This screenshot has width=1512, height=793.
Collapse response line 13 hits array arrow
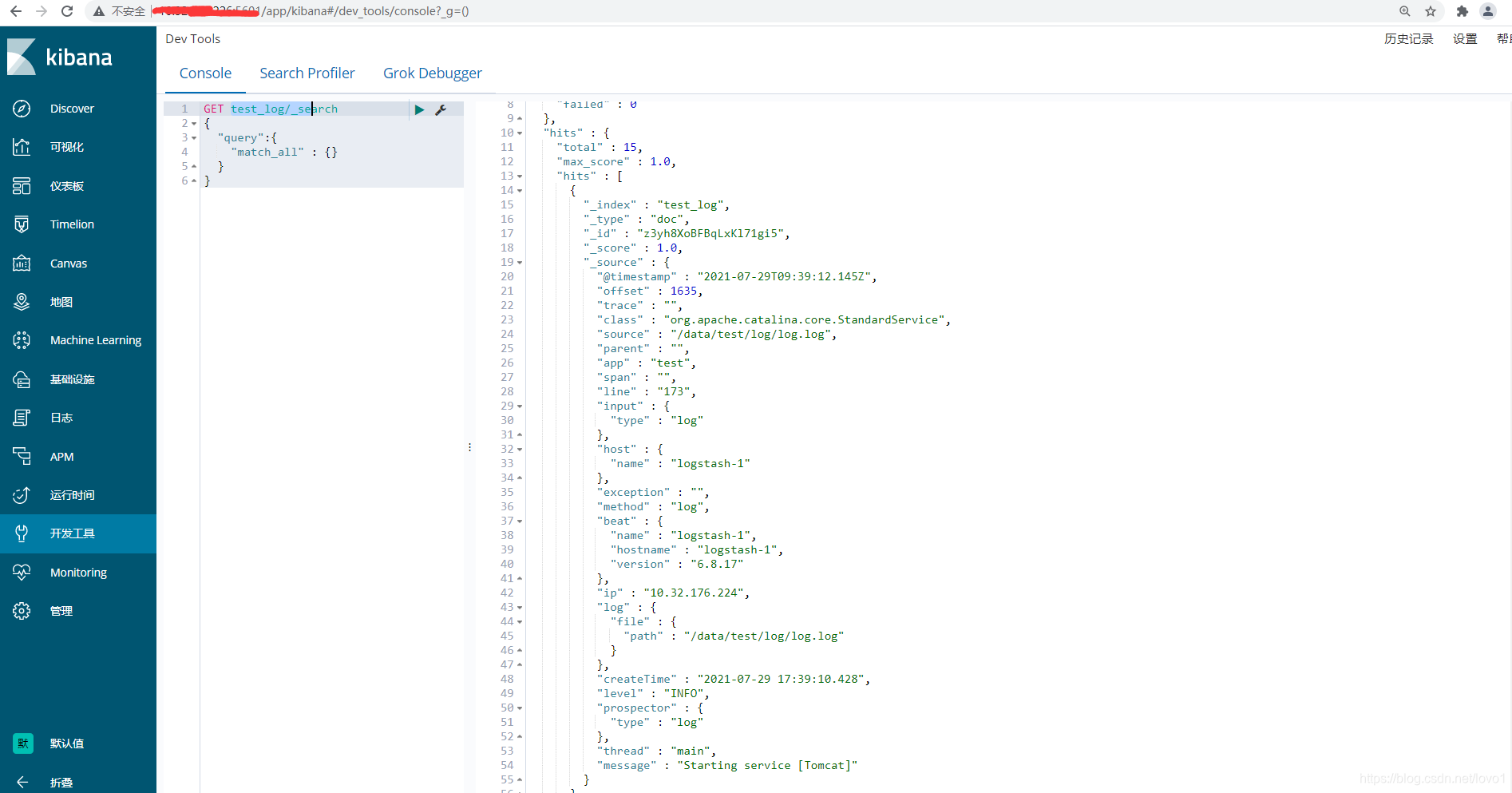click(x=520, y=176)
